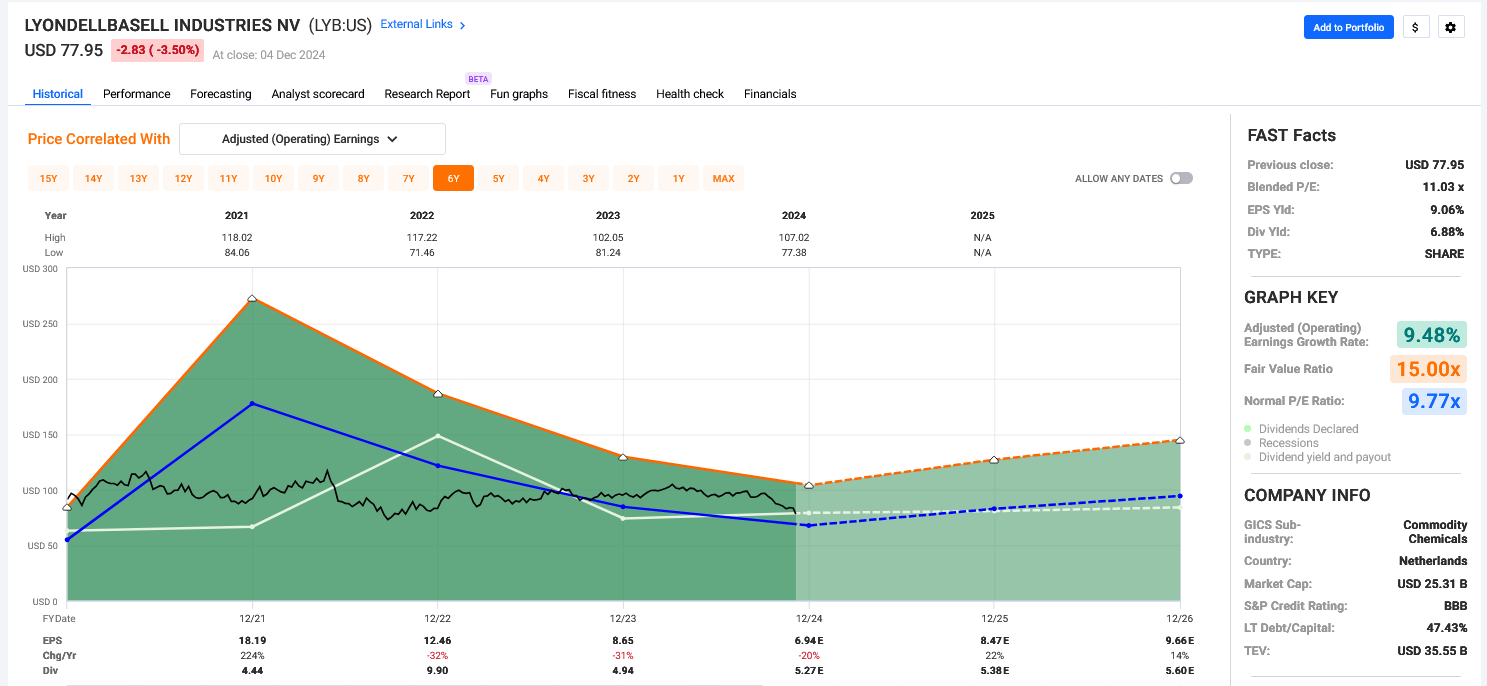
Task: Switch to the Health check tab
Action: click(x=690, y=93)
